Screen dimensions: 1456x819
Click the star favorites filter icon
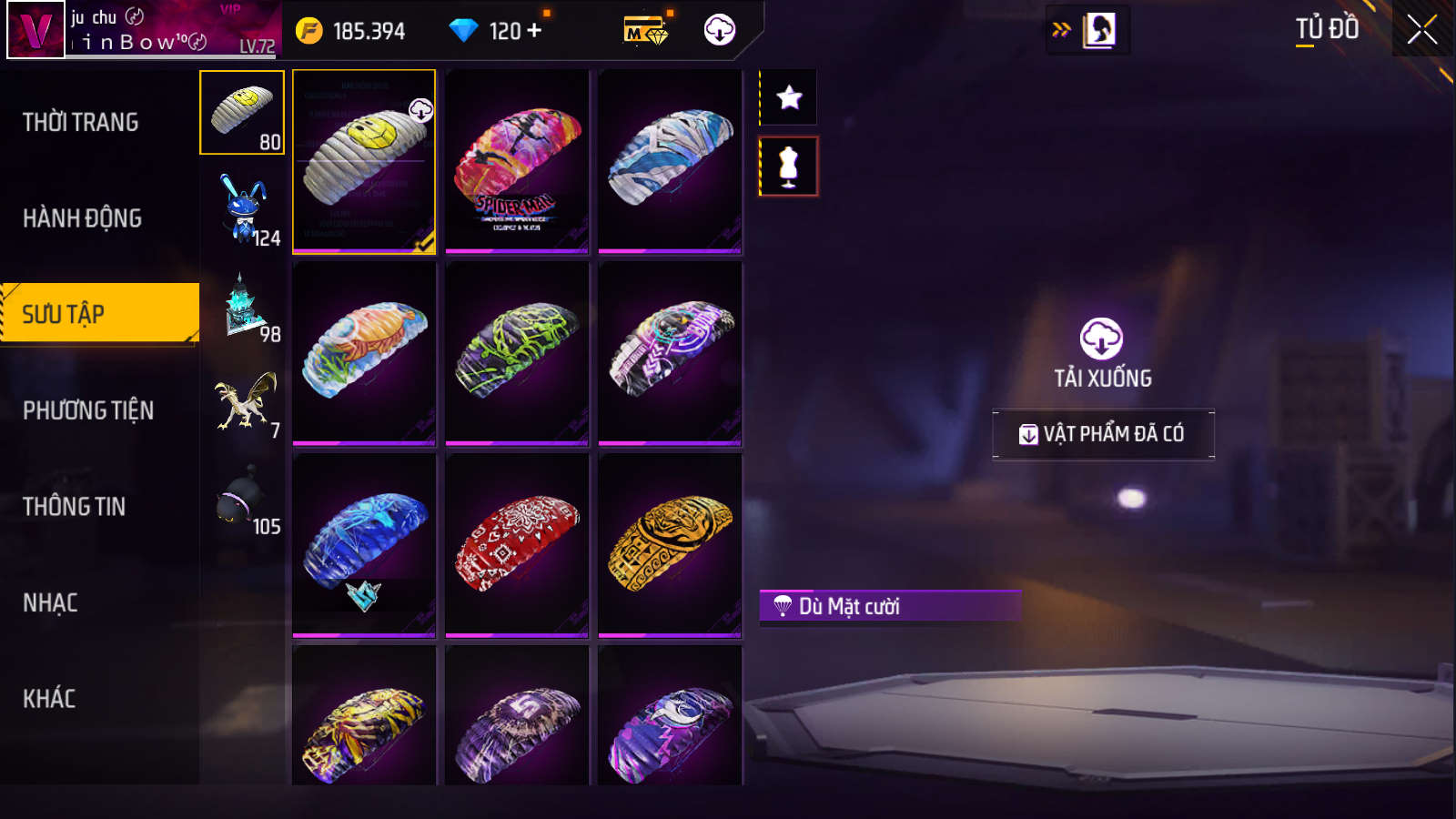click(789, 97)
